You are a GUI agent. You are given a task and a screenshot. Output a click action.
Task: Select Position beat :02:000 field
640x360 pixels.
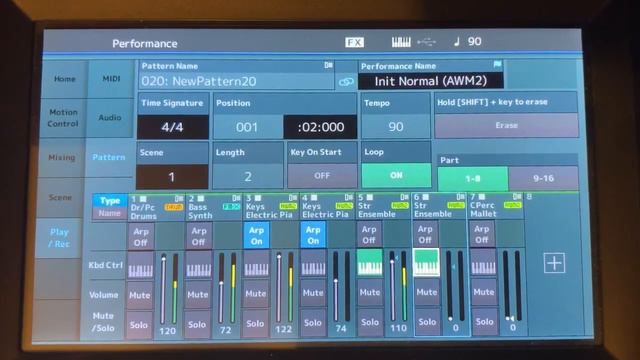(x=320, y=127)
